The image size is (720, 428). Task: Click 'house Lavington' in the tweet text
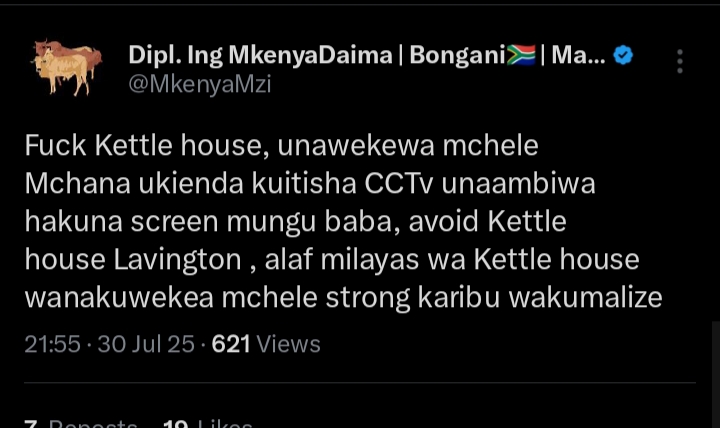click(x=132, y=260)
